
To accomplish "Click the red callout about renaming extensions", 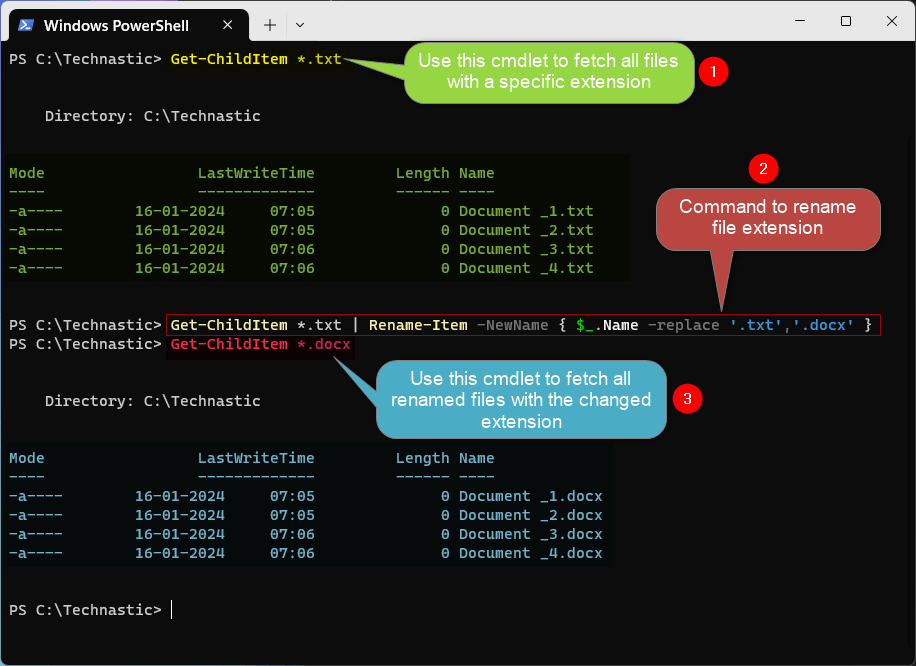I will [x=767, y=219].
